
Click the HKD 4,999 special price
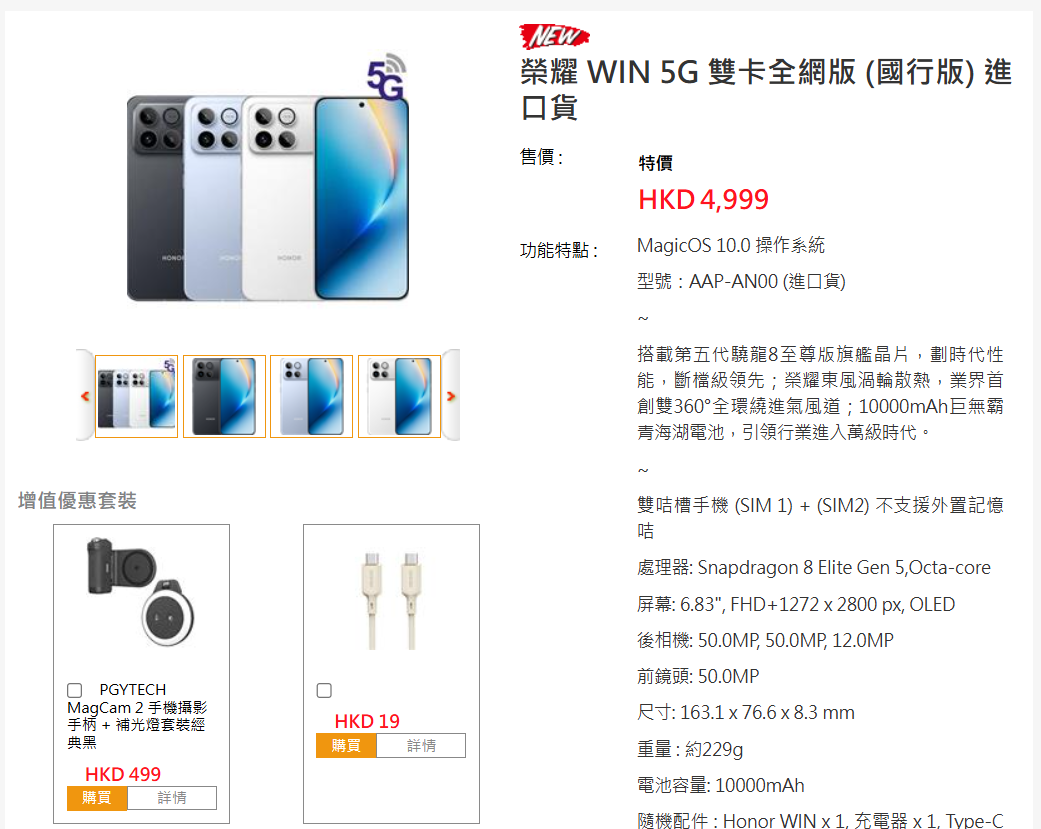click(703, 199)
